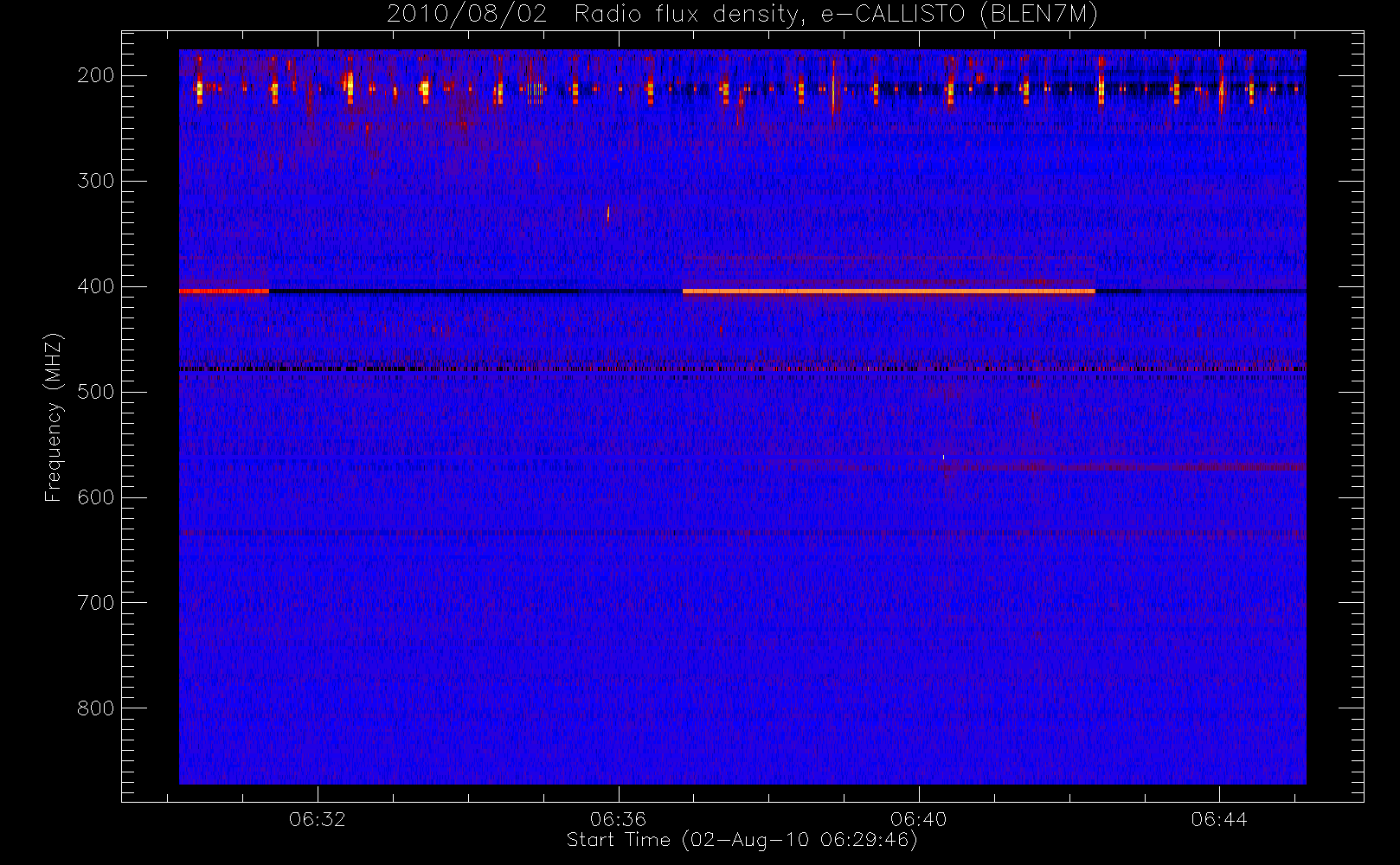Select the 800 frequency tick label
This screenshot has width=1400, height=865.
pos(96,708)
